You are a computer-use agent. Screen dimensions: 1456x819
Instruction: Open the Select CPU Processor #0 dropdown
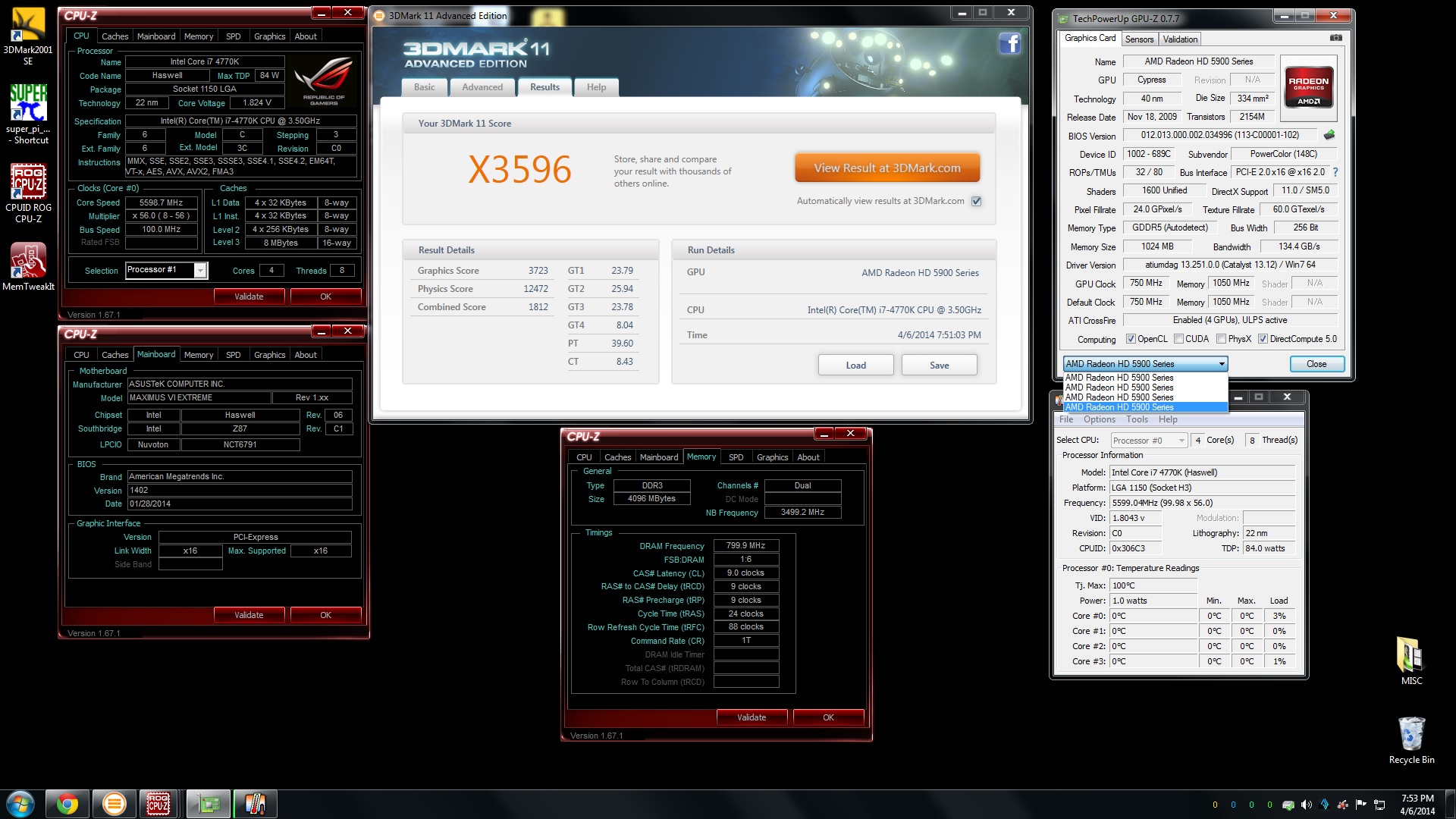coord(1148,441)
